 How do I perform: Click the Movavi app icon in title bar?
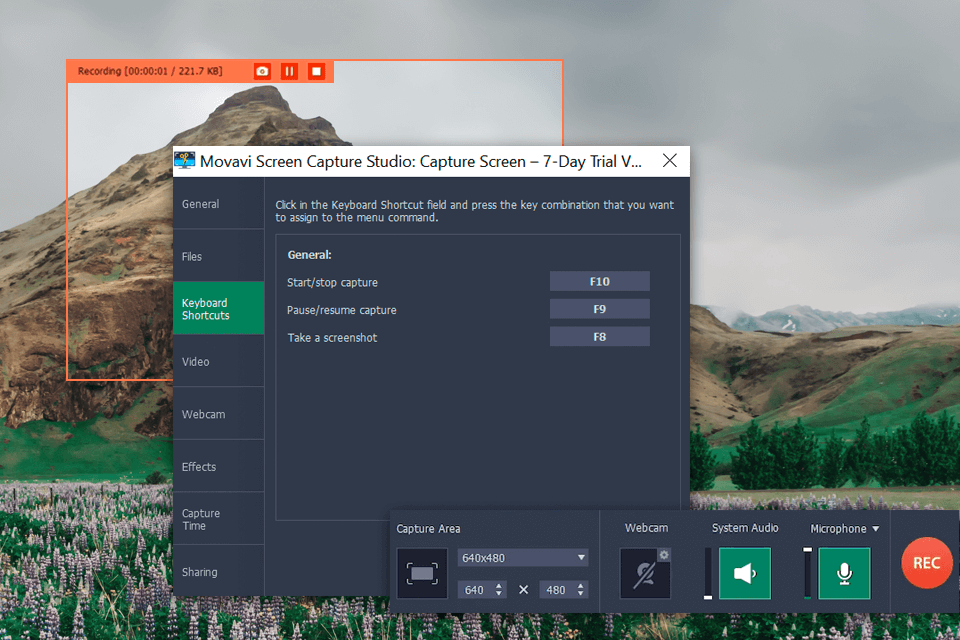184,161
